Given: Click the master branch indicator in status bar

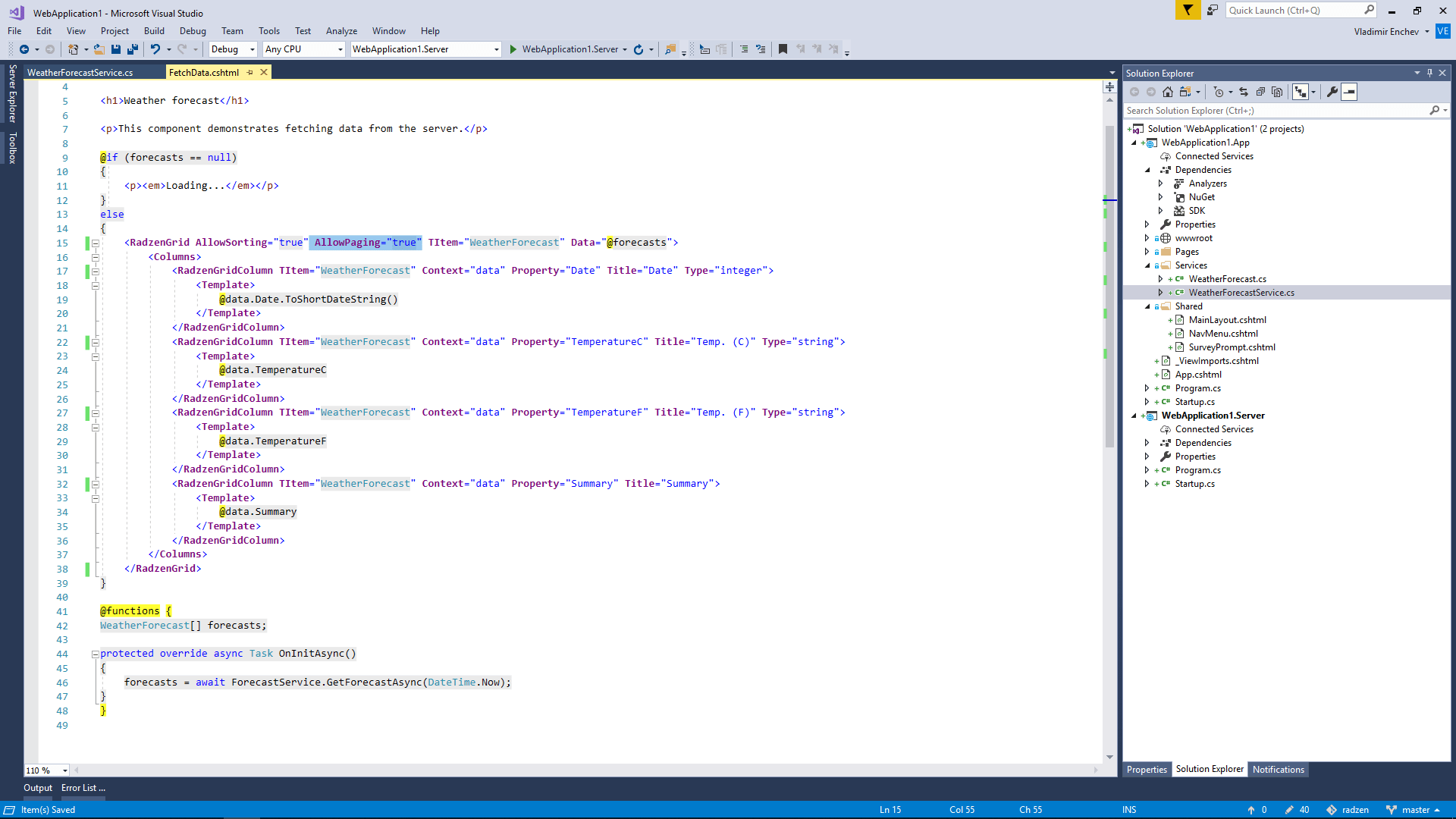Looking at the screenshot, I should (1414, 810).
